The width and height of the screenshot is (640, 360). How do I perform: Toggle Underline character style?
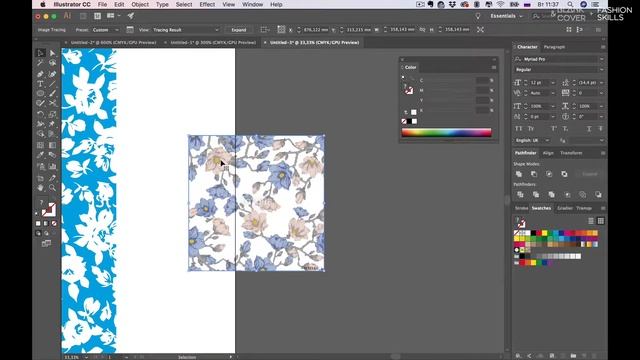click(x=589, y=129)
